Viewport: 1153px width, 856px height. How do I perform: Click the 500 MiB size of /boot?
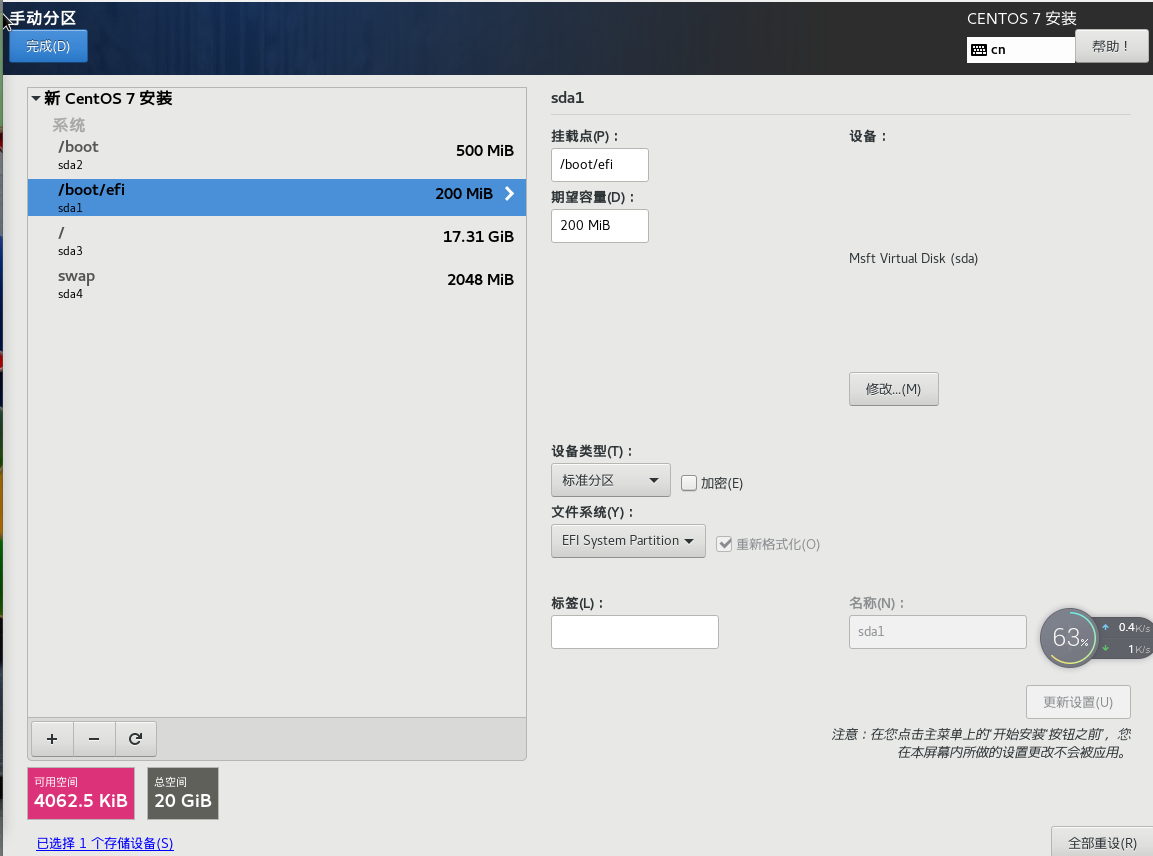485,151
